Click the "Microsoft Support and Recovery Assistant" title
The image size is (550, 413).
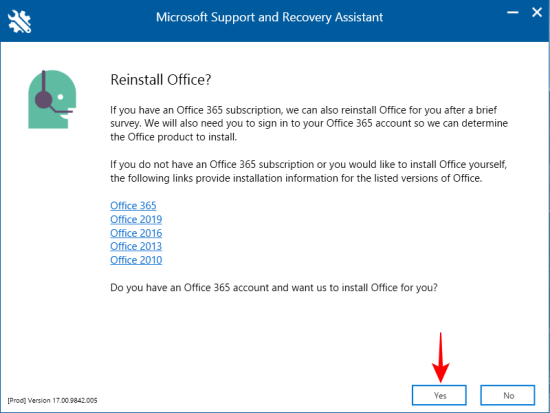[269, 17]
